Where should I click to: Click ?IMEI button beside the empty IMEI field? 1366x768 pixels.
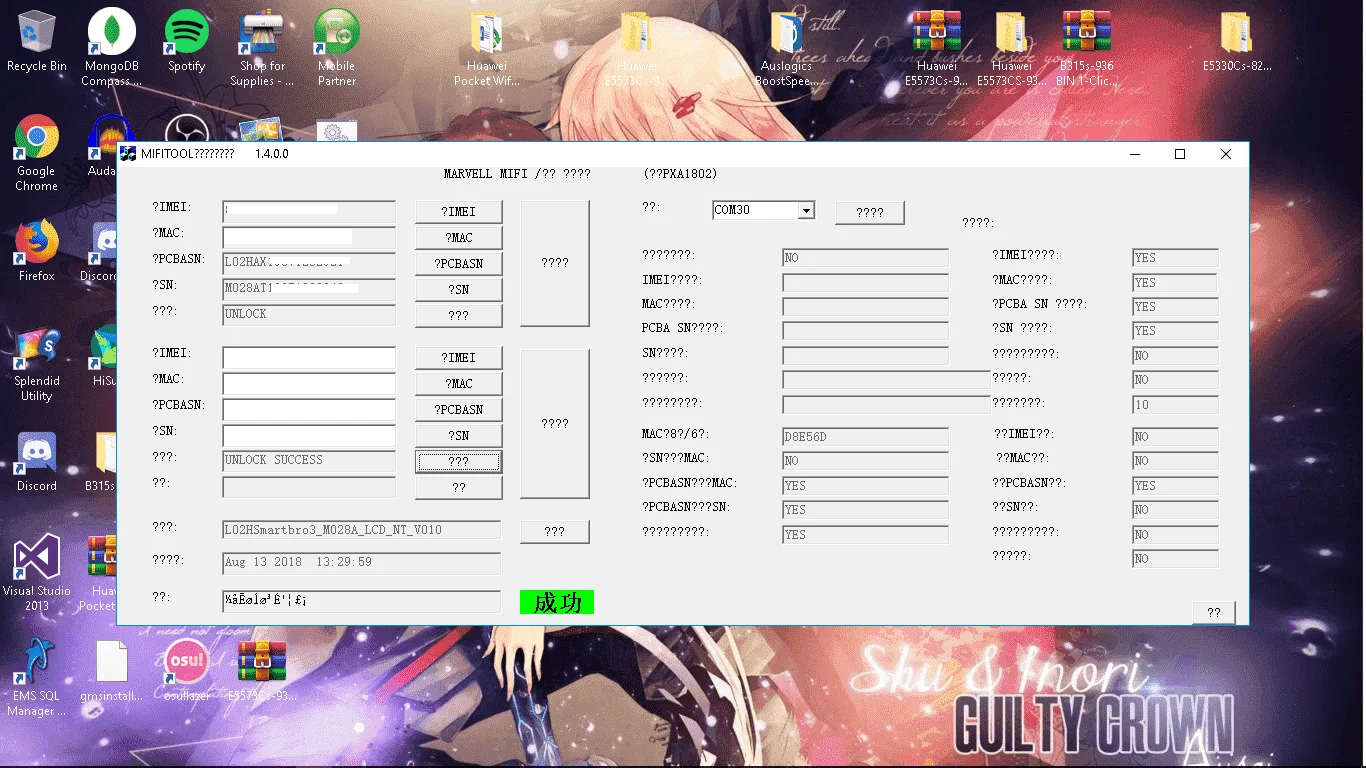[x=459, y=358]
